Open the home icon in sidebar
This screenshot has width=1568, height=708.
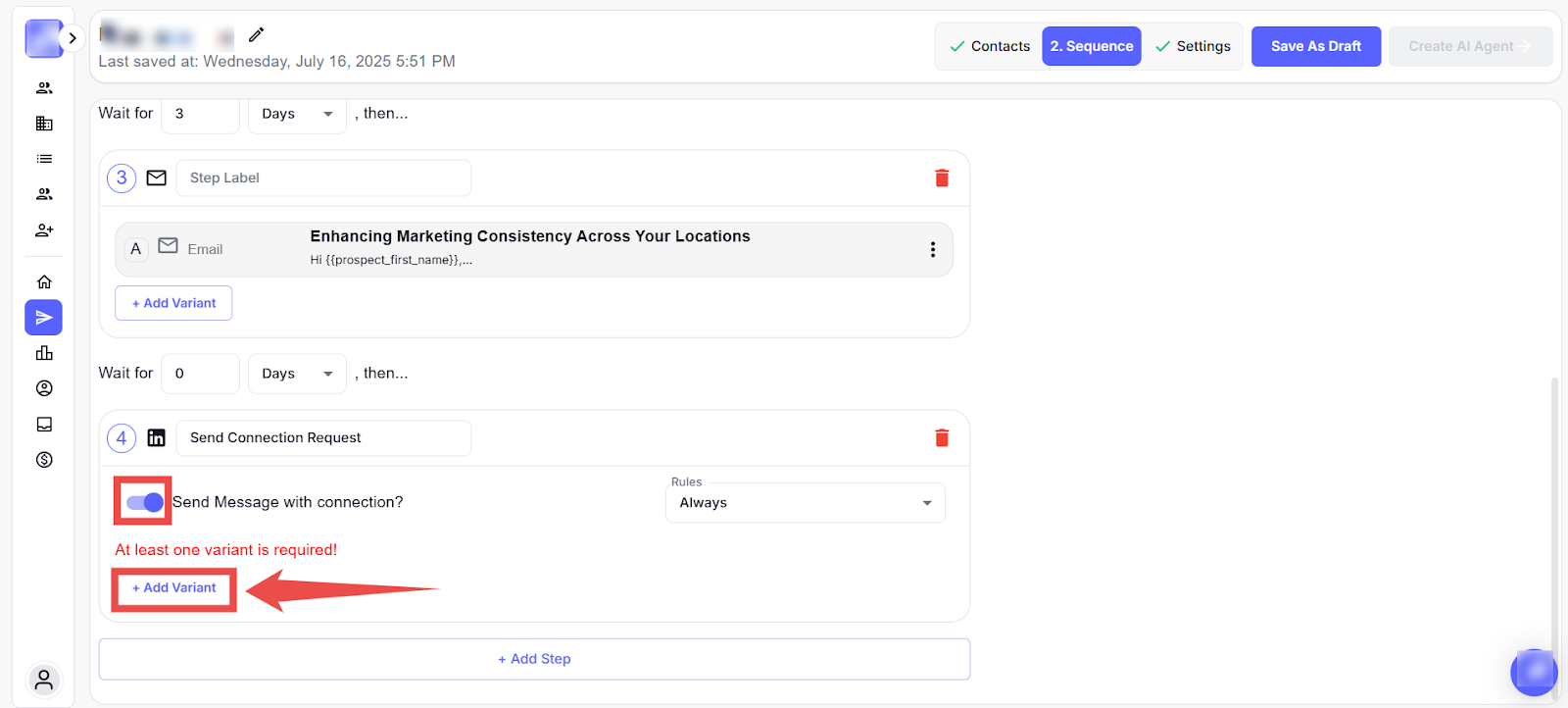[44, 282]
